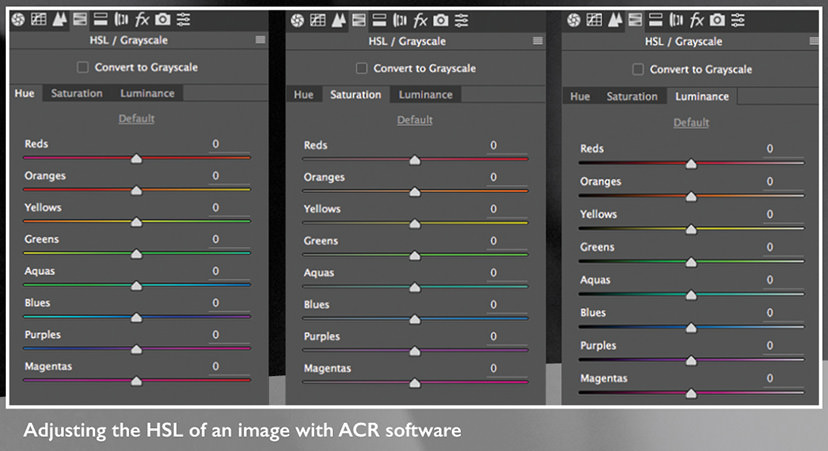Viewport: 828px width, 451px height.
Task: Click the Yellows hue slider handle
Action: 136,222
